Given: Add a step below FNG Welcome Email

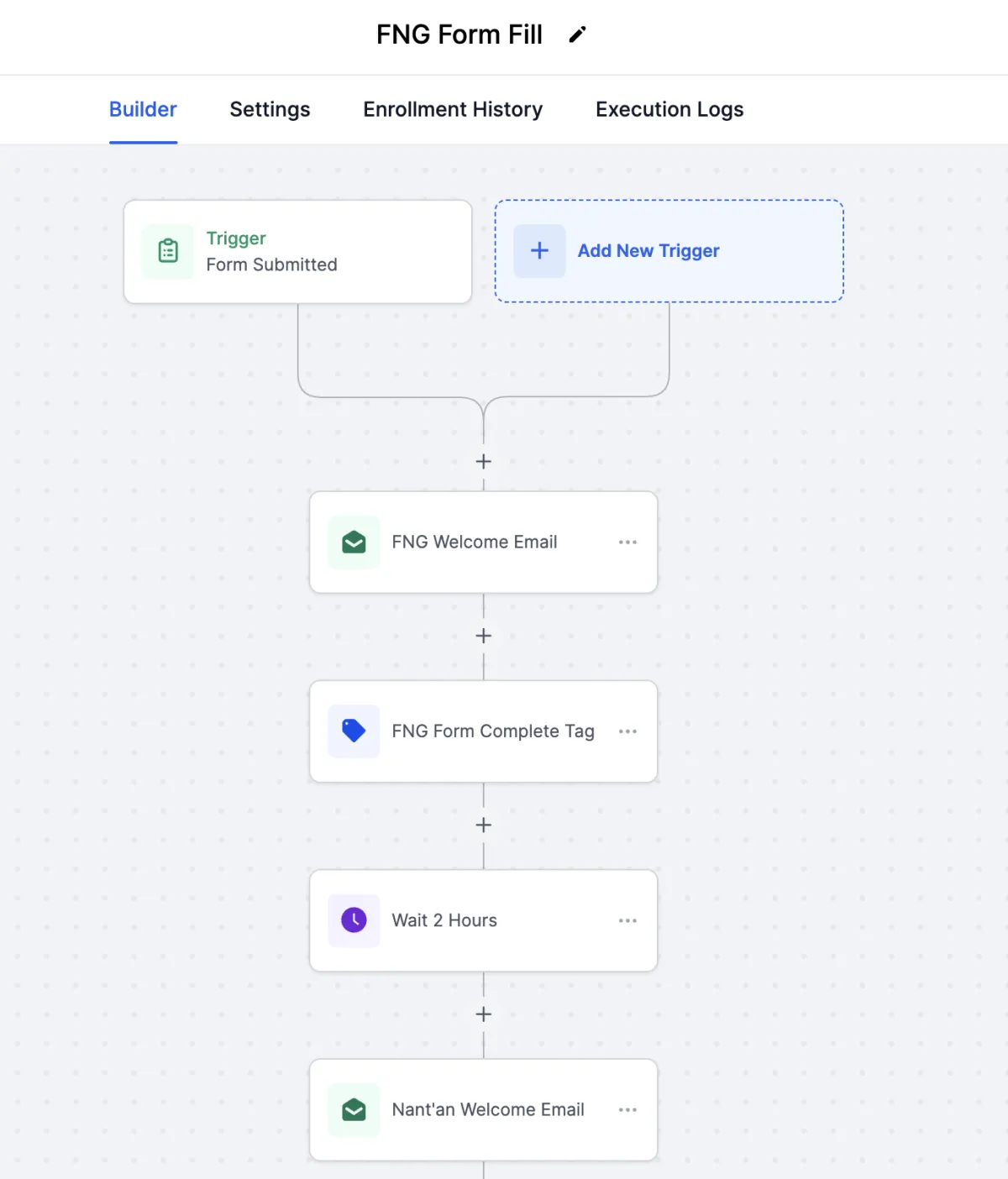Looking at the screenshot, I should (x=484, y=636).
